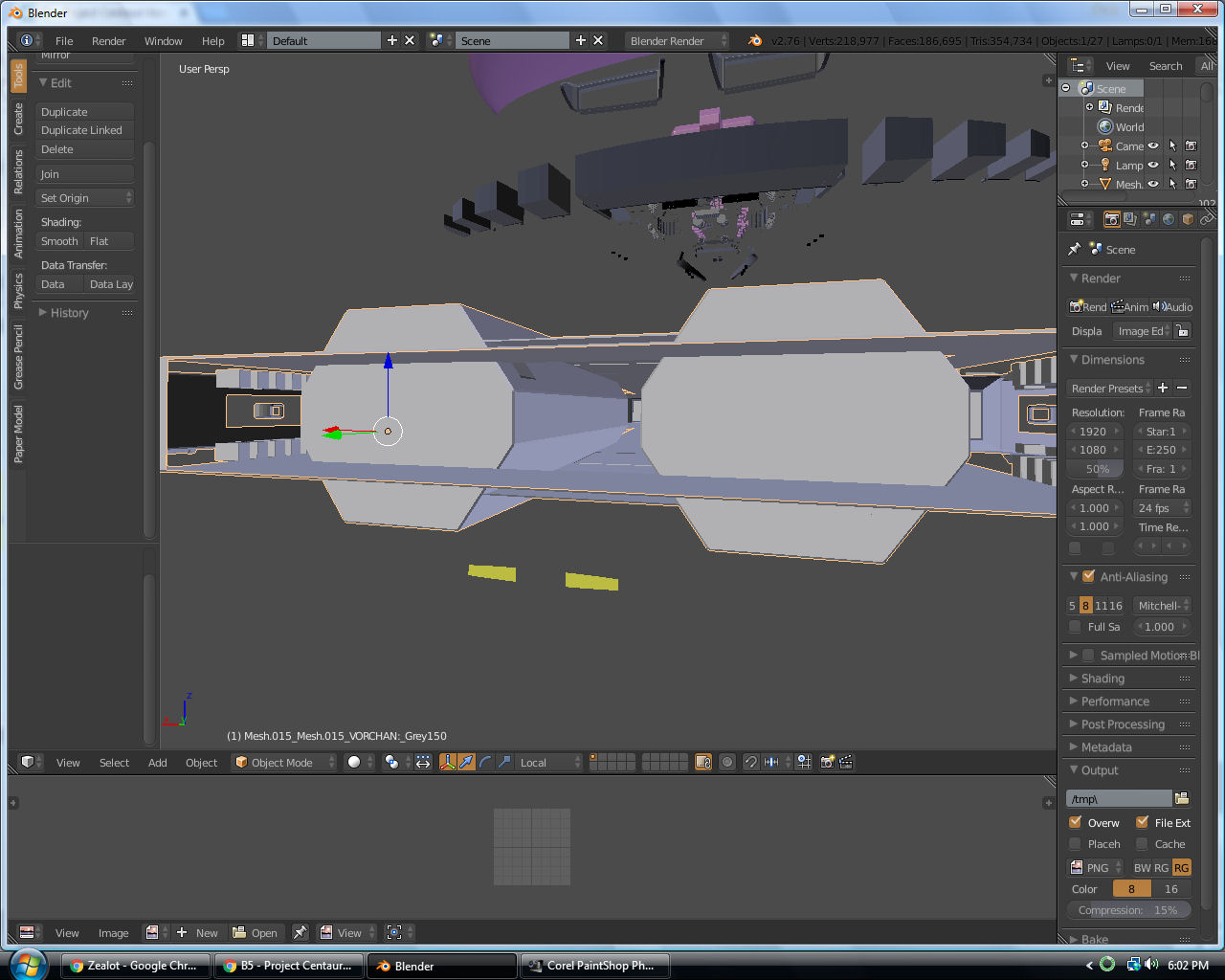
Task: Expand the Post Processing panel
Action: (x=1123, y=724)
